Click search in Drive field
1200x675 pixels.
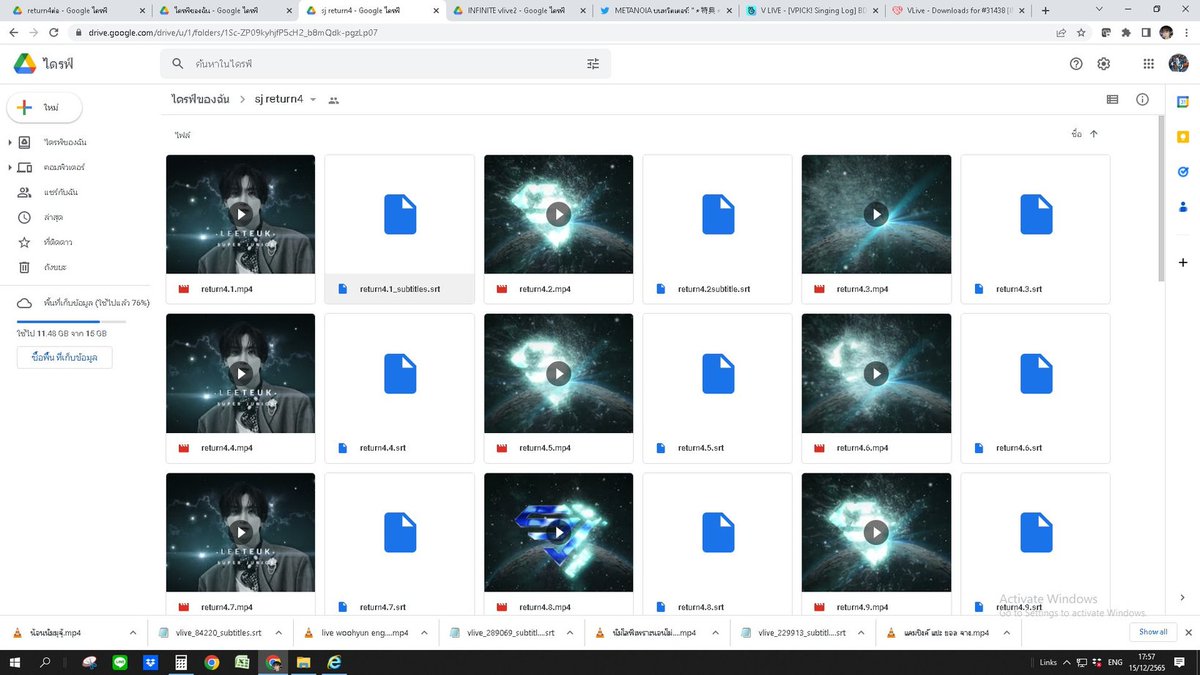tap(385, 63)
